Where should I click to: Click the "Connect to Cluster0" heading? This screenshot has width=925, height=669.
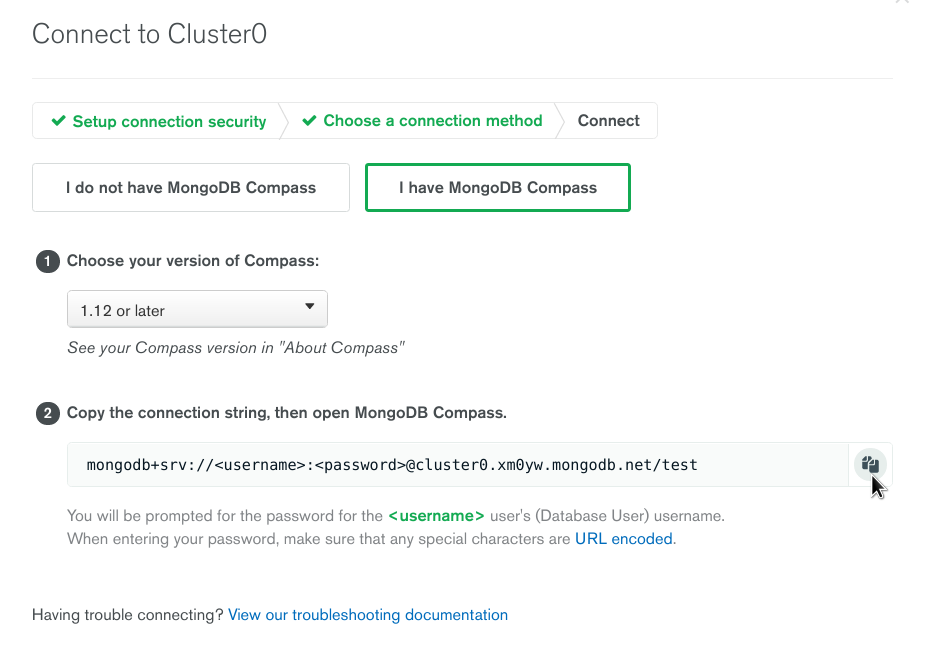[150, 35]
